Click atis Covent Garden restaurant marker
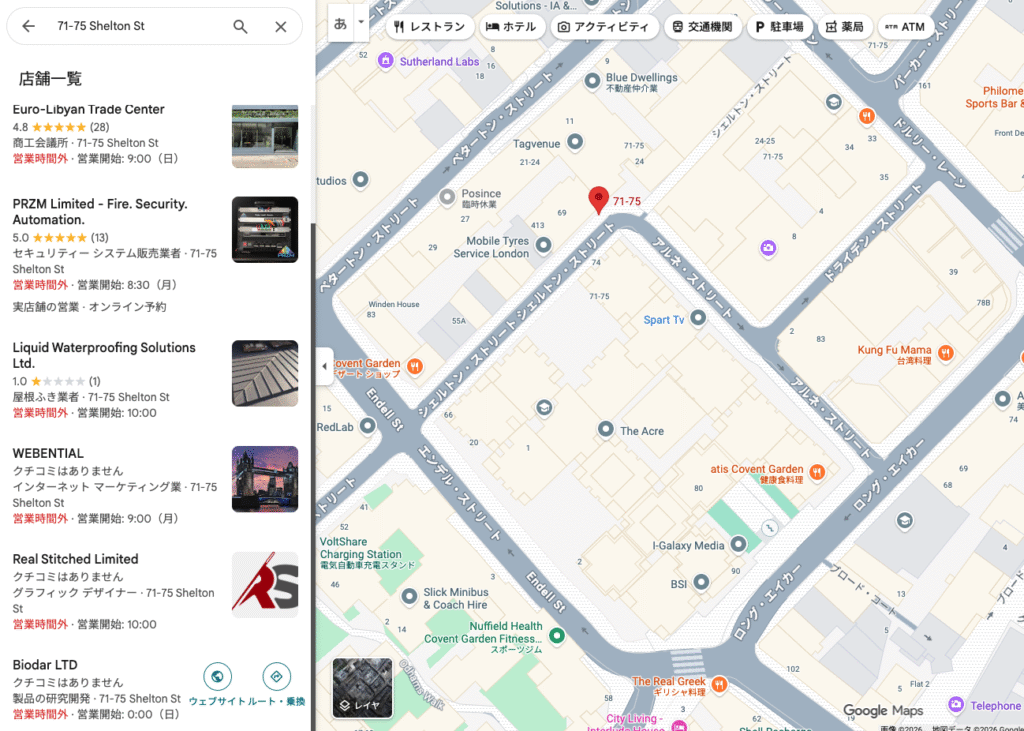The width and height of the screenshot is (1024, 731). [816, 472]
